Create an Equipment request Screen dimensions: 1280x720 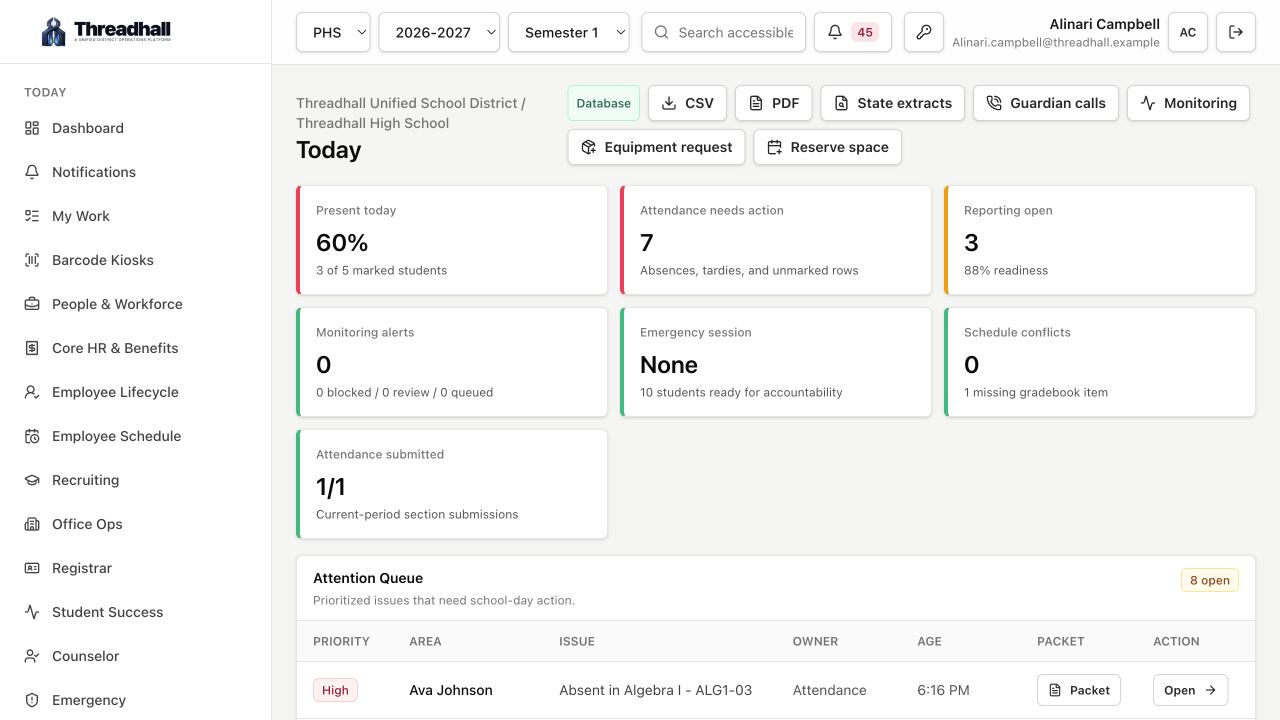[657, 147]
